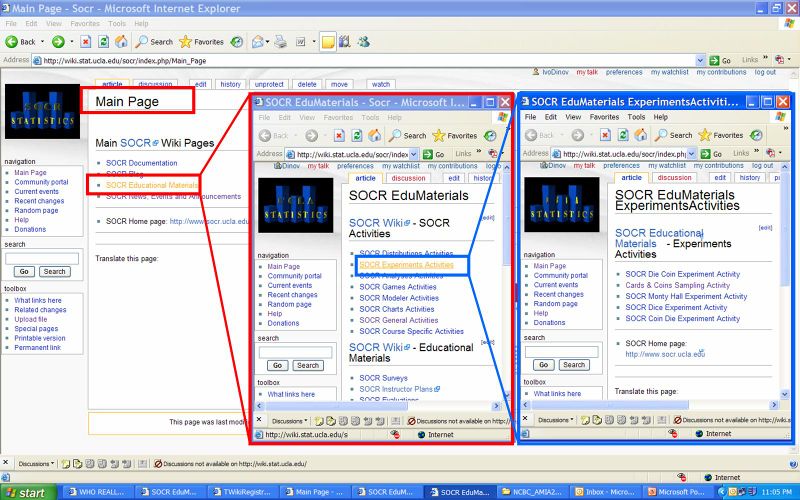Open Search in main browser toolbar
This screenshot has width=800, height=500.
pyautogui.click(x=154, y=42)
